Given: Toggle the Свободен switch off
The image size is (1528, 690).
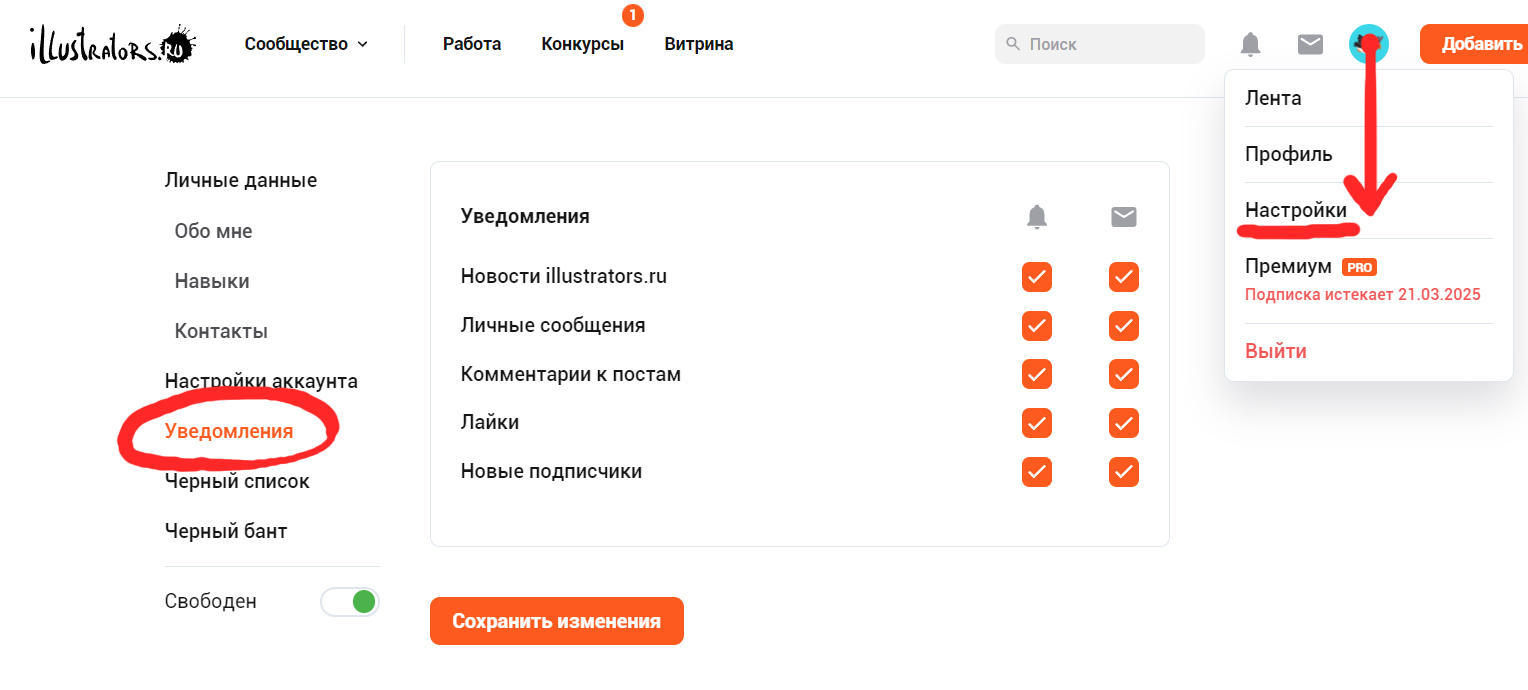Looking at the screenshot, I should [x=350, y=602].
